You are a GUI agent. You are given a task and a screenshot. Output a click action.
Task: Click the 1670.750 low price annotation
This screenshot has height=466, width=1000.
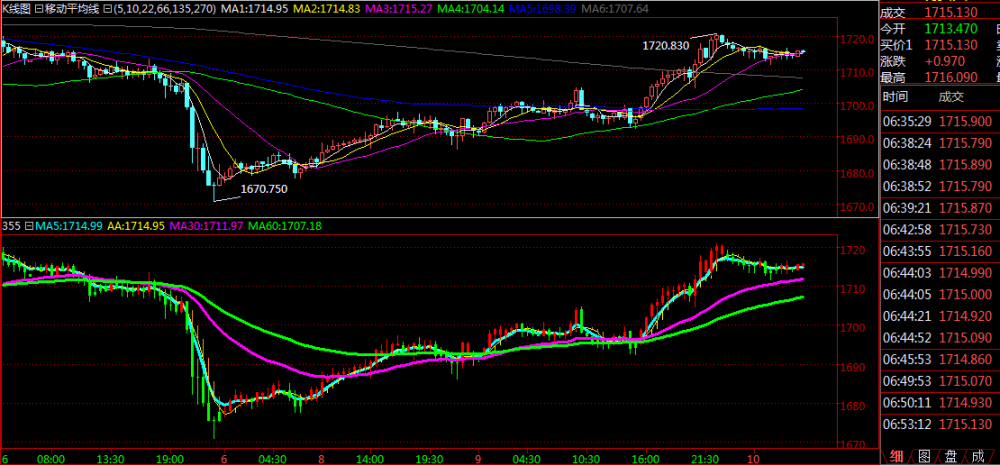pyautogui.click(x=264, y=189)
